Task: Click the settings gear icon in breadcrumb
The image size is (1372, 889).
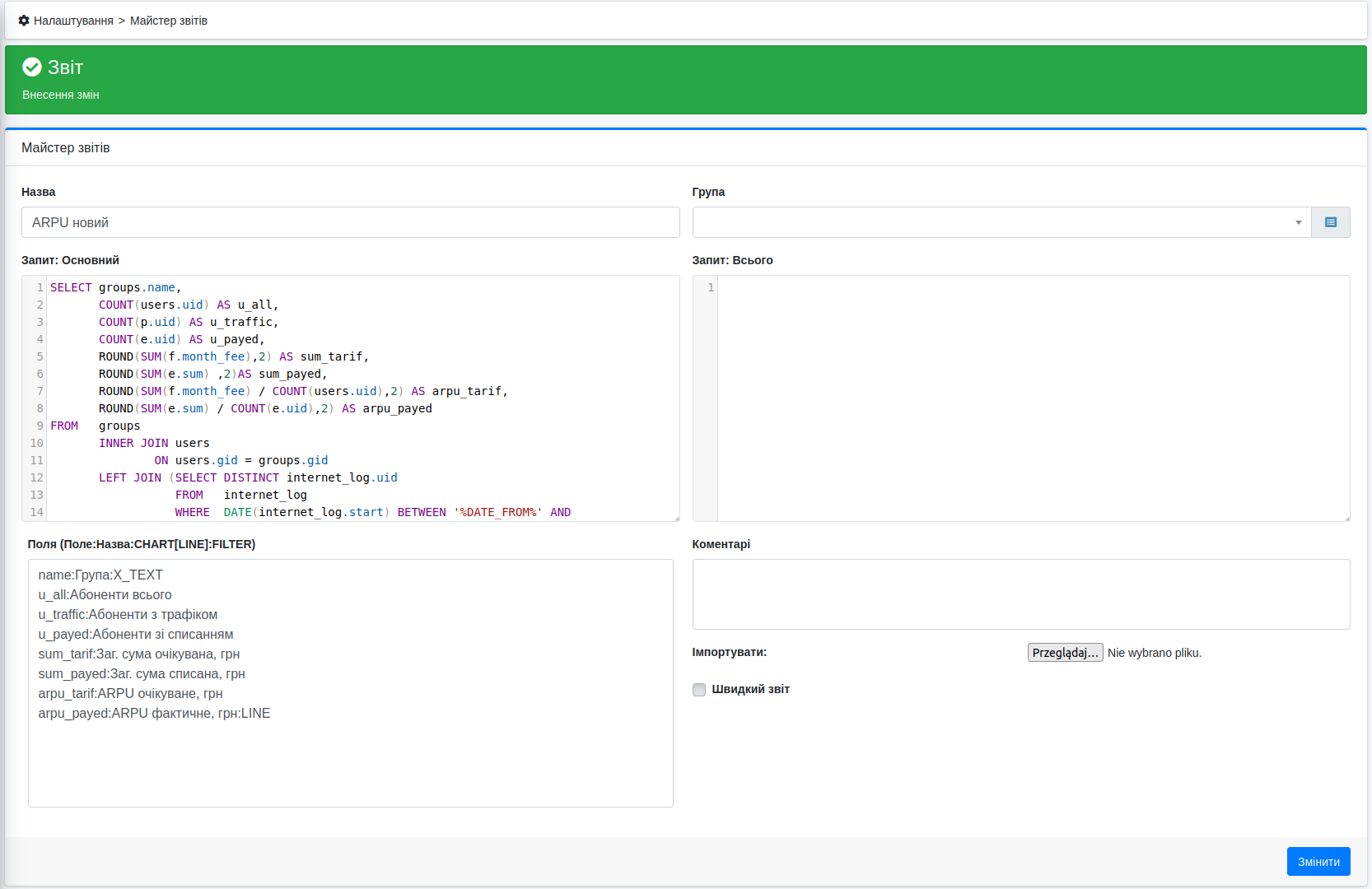Action: coord(24,21)
